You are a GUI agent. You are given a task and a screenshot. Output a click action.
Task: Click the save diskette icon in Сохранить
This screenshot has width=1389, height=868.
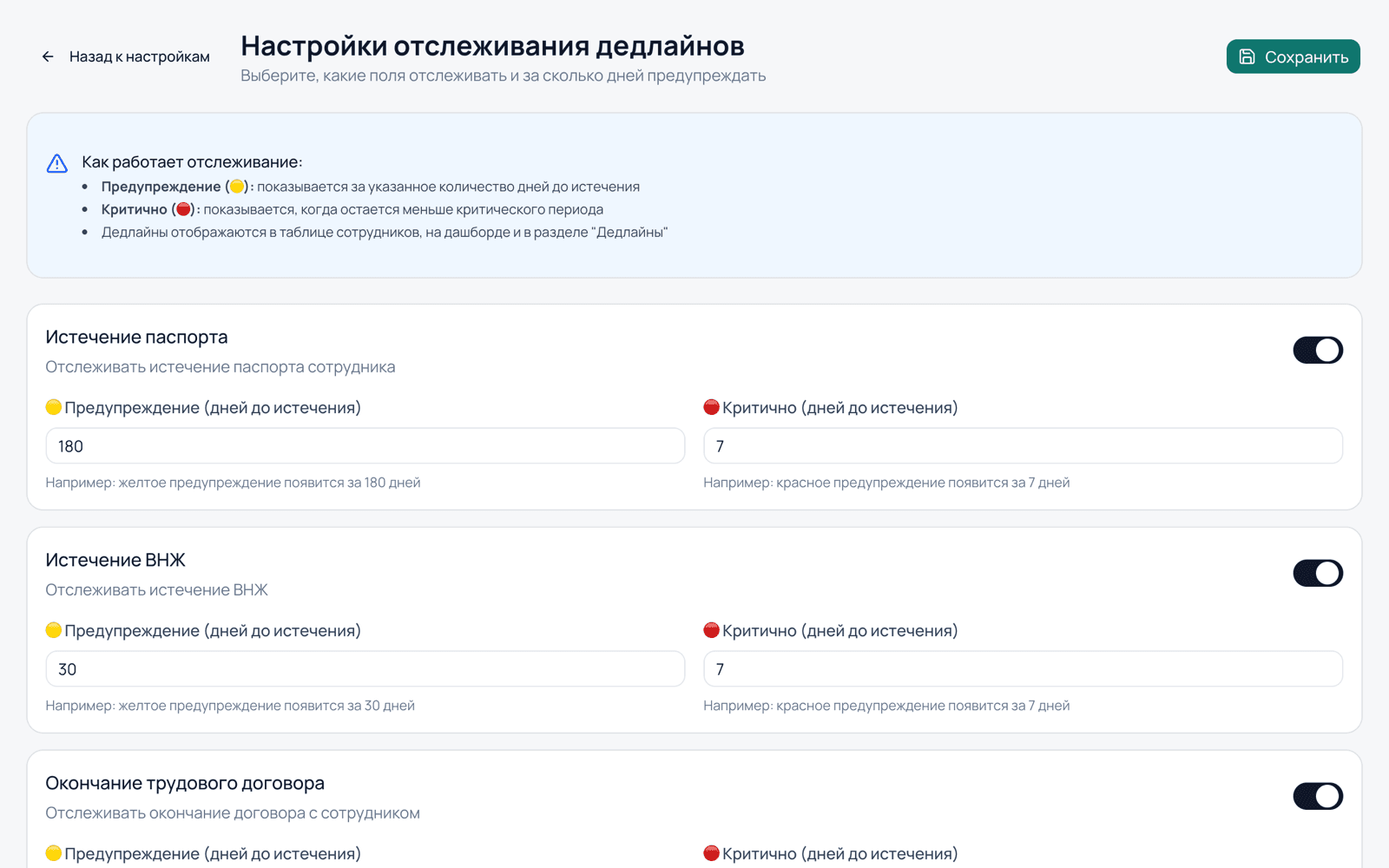[x=1247, y=56]
